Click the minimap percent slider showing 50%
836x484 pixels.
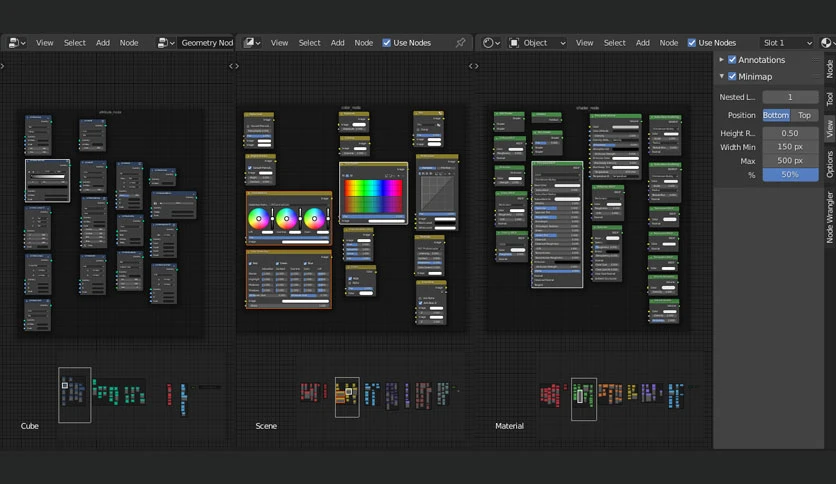pos(790,175)
